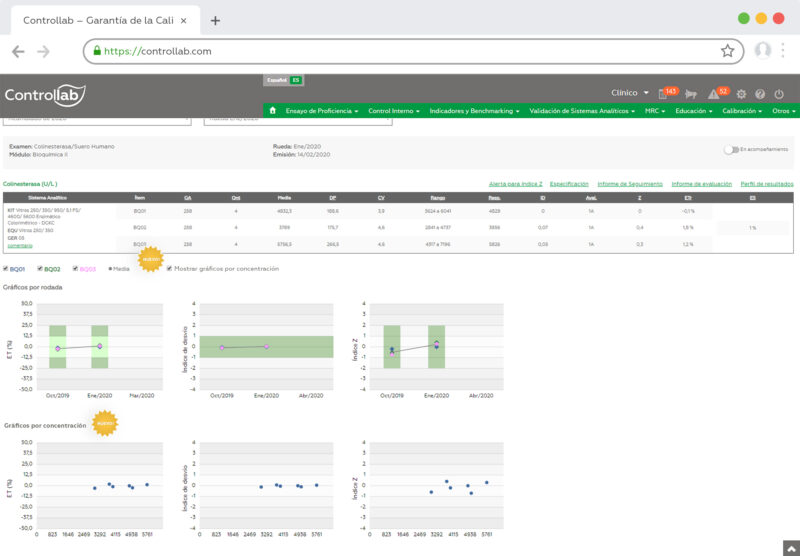Toggle the BQ03 series checkbox
The height and width of the screenshot is (556, 800).
pos(75,268)
